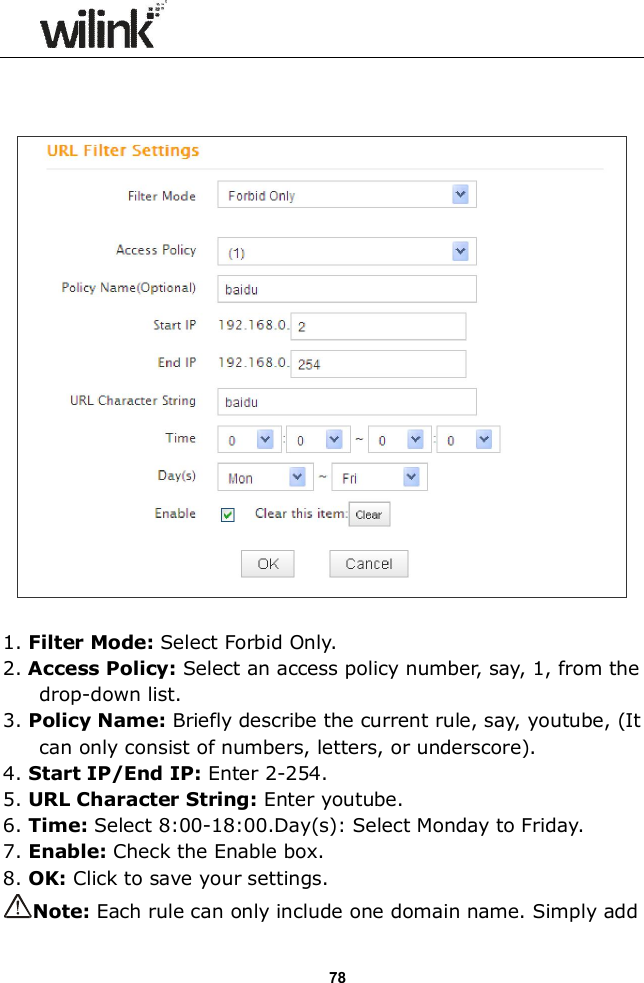Open the Access Policy dropdown
644x983 pixels.
click(x=346, y=250)
